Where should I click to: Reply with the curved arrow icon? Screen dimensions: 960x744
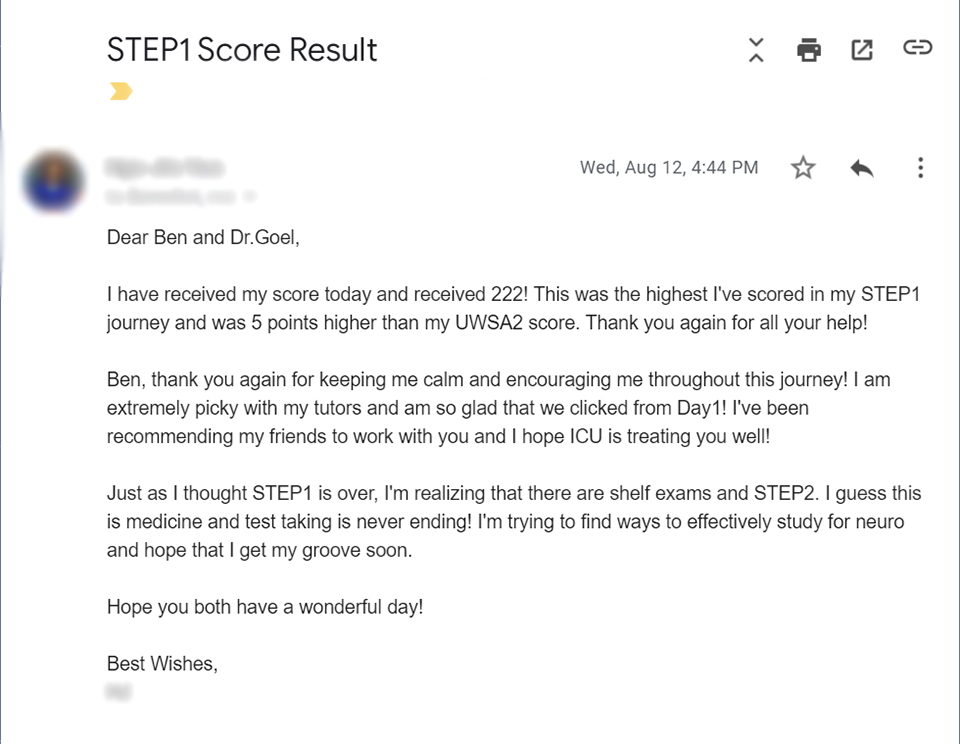click(x=861, y=168)
